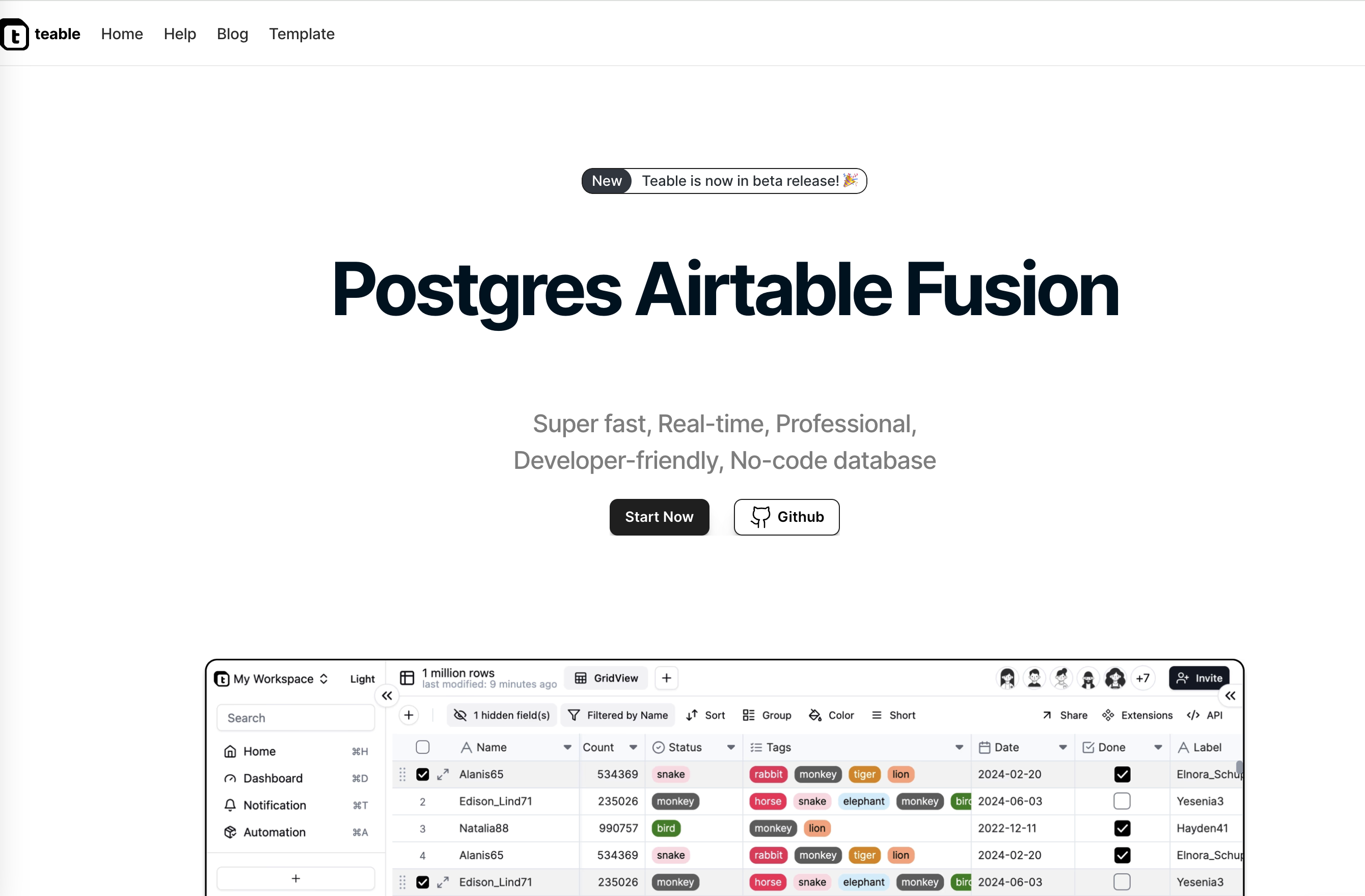1365x896 pixels.
Task: Click the first collaborator avatar
Action: pos(1007,678)
